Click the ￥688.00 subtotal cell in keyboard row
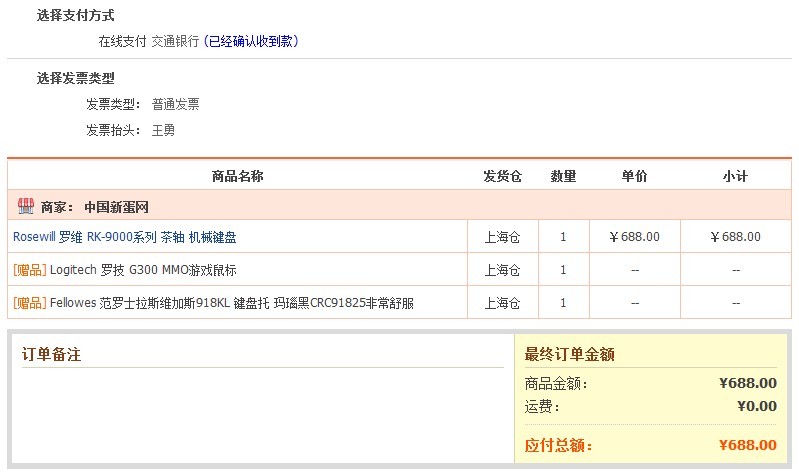This screenshot has width=799, height=476. click(x=735, y=236)
